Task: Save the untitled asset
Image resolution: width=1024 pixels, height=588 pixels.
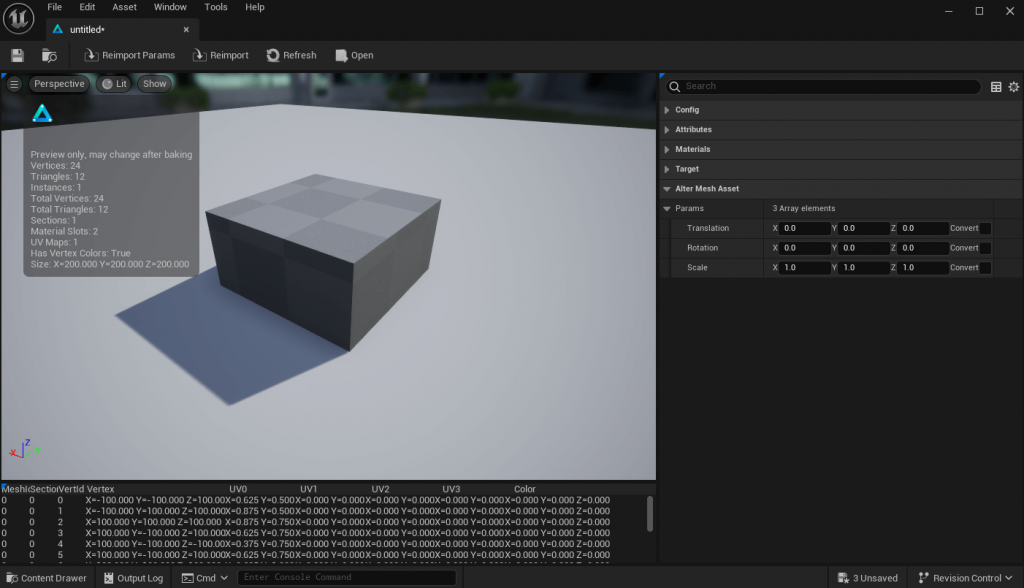Action: [x=16, y=55]
